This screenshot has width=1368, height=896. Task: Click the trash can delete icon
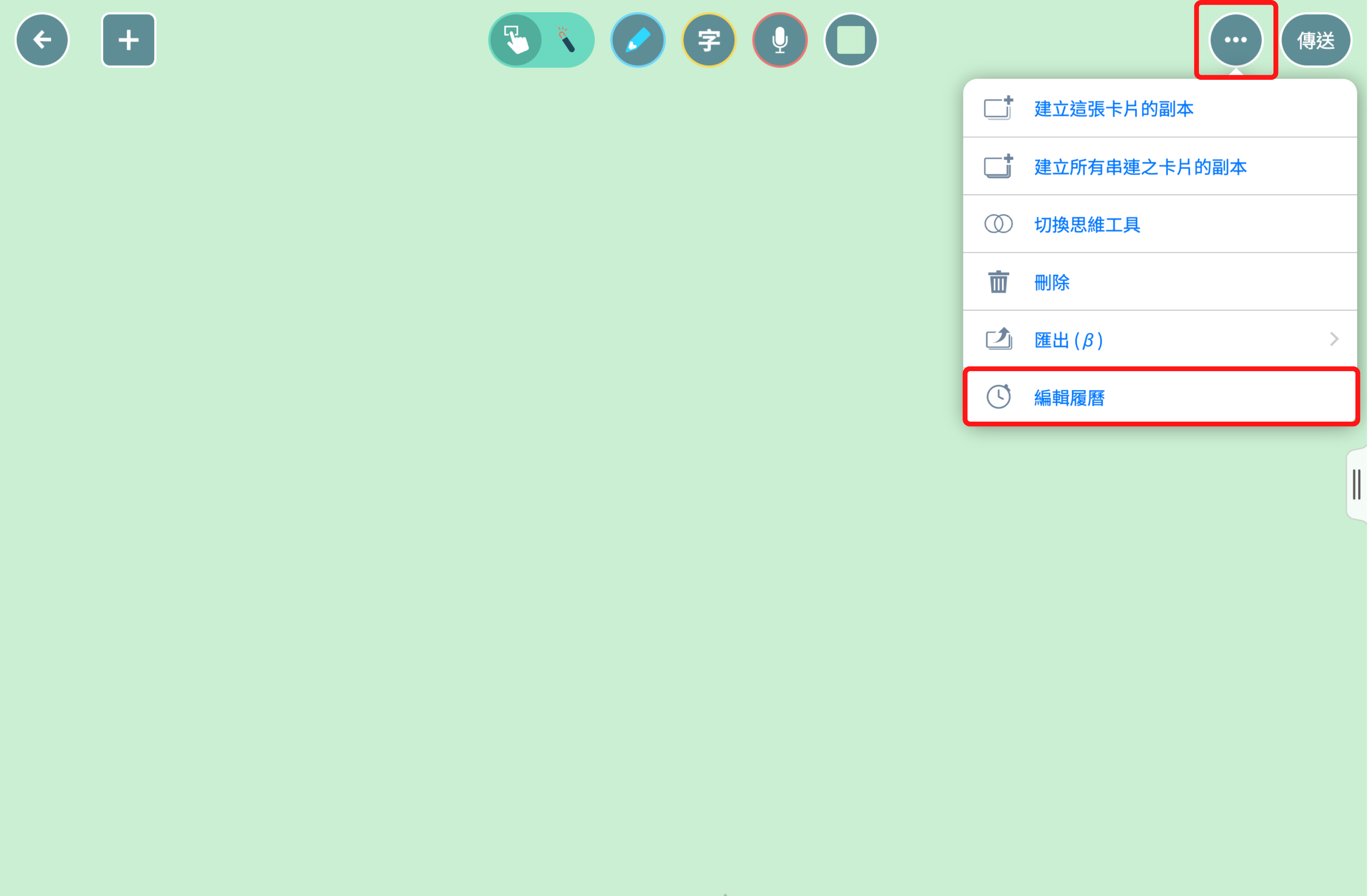[998, 282]
